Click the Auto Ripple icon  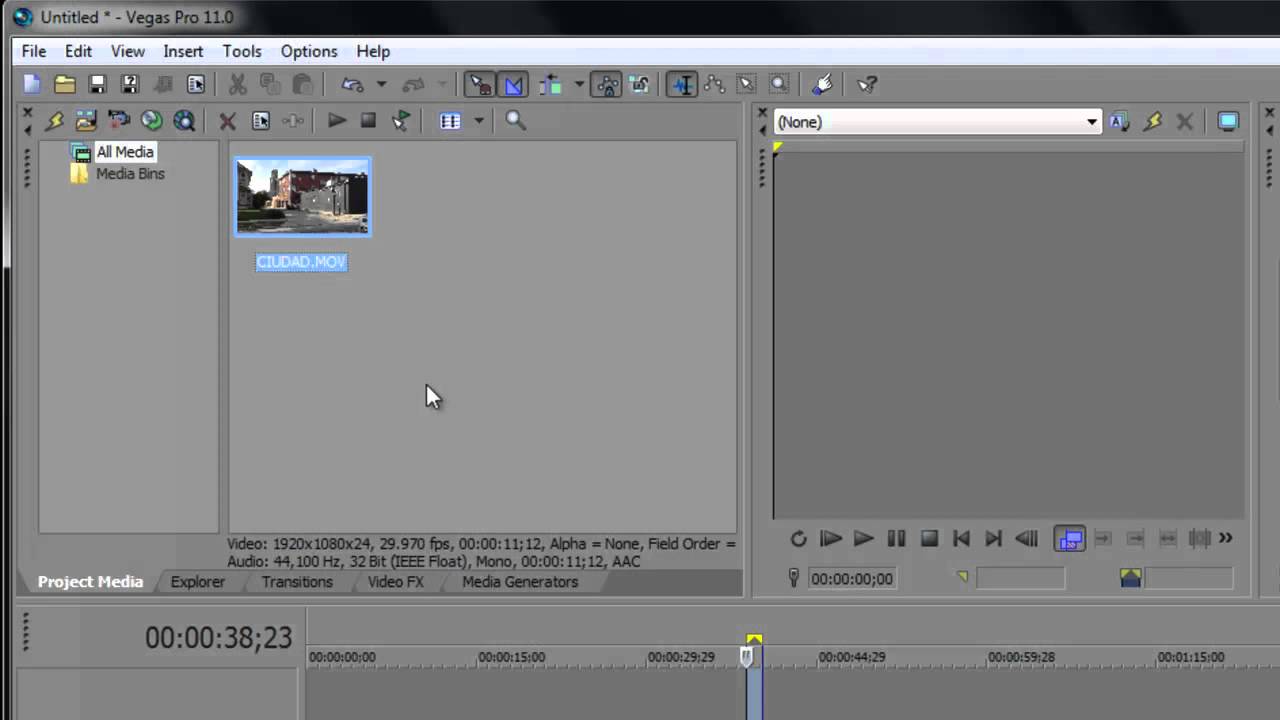pos(550,85)
